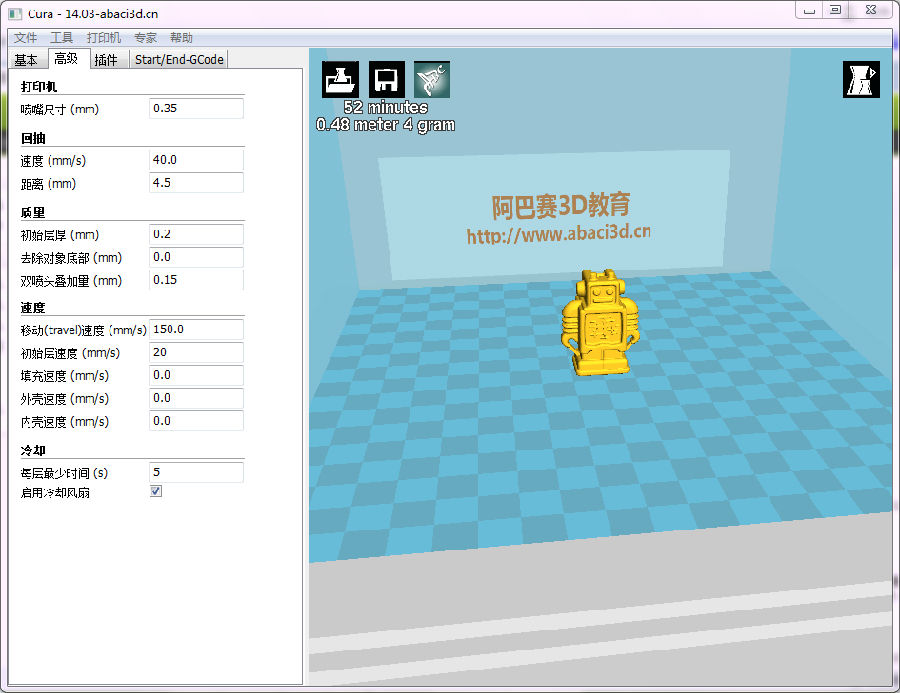Minimize the Cura window
The height and width of the screenshot is (693, 900).
(x=809, y=10)
